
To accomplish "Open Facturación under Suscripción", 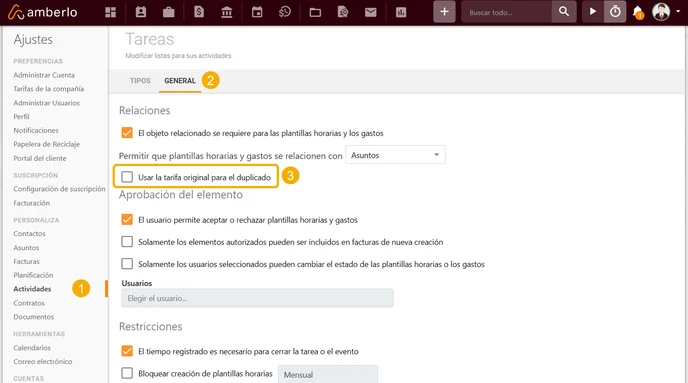I will pos(32,203).
